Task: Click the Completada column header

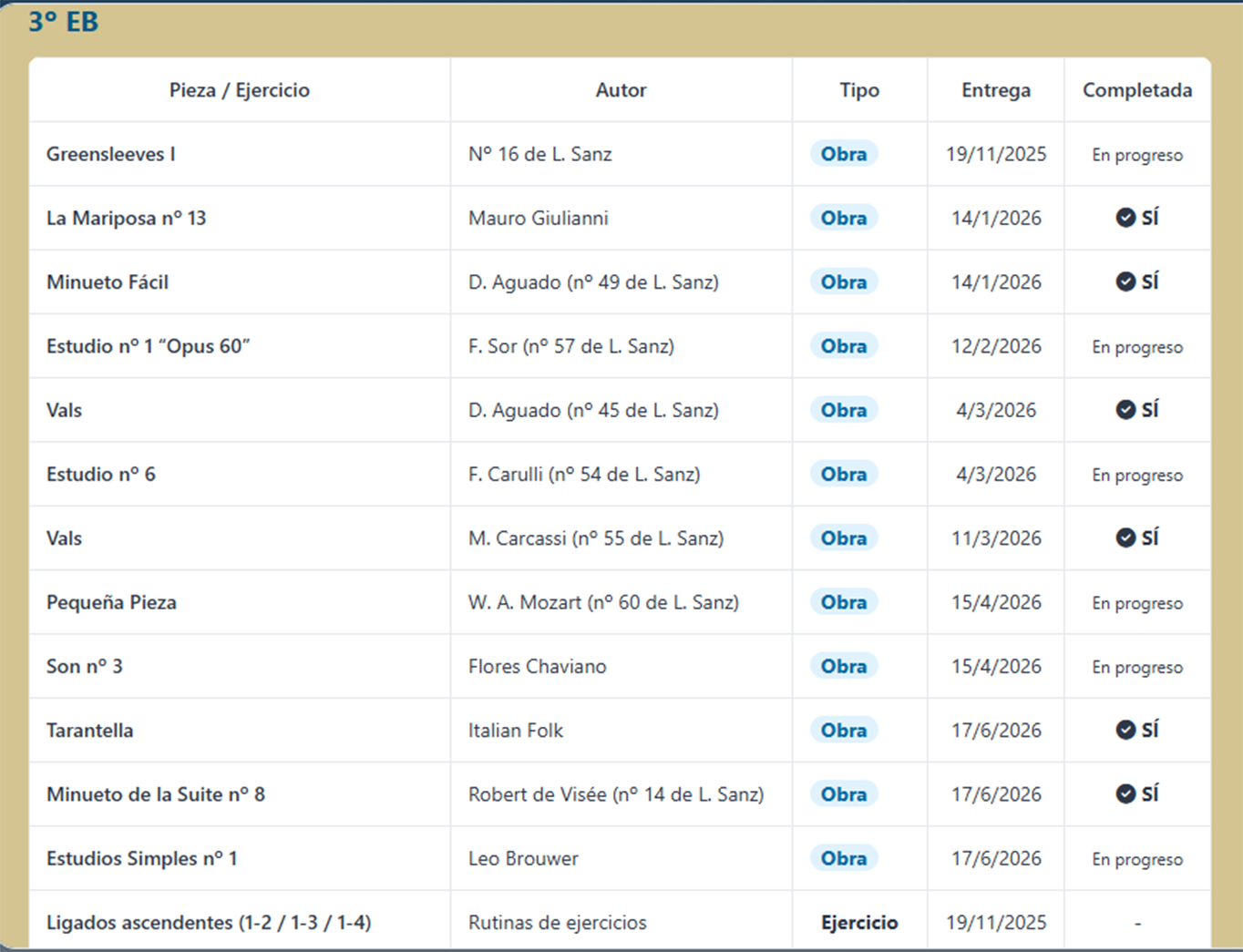Action: point(1137,90)
